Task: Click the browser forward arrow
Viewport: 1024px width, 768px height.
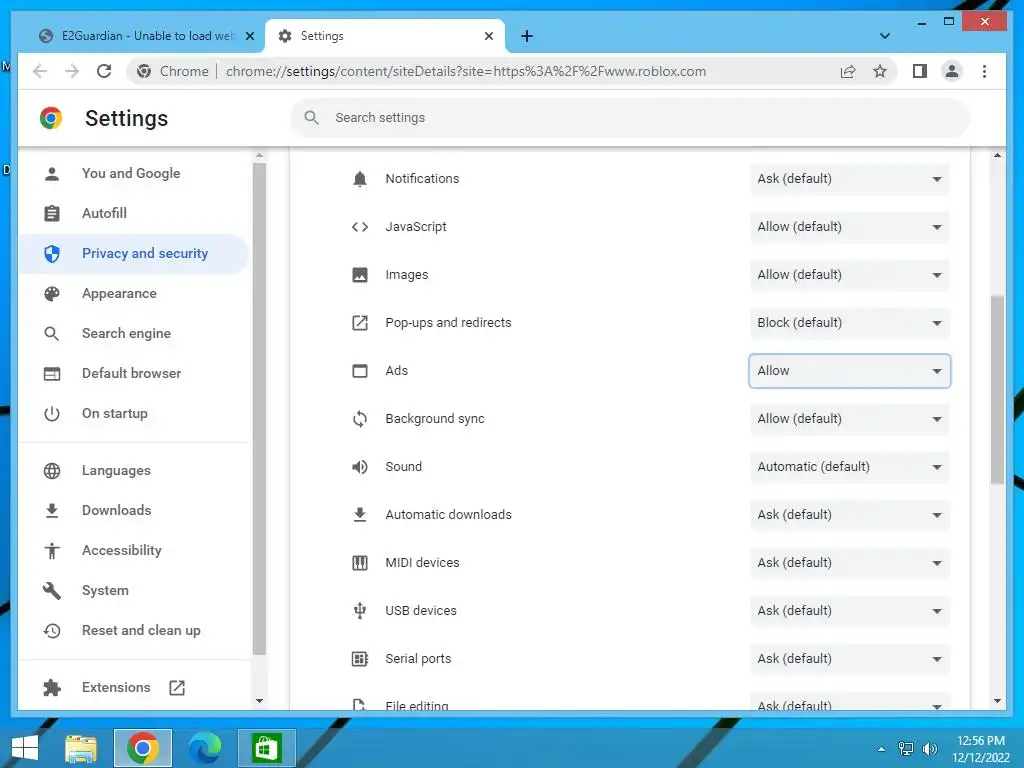Action: 72,71
